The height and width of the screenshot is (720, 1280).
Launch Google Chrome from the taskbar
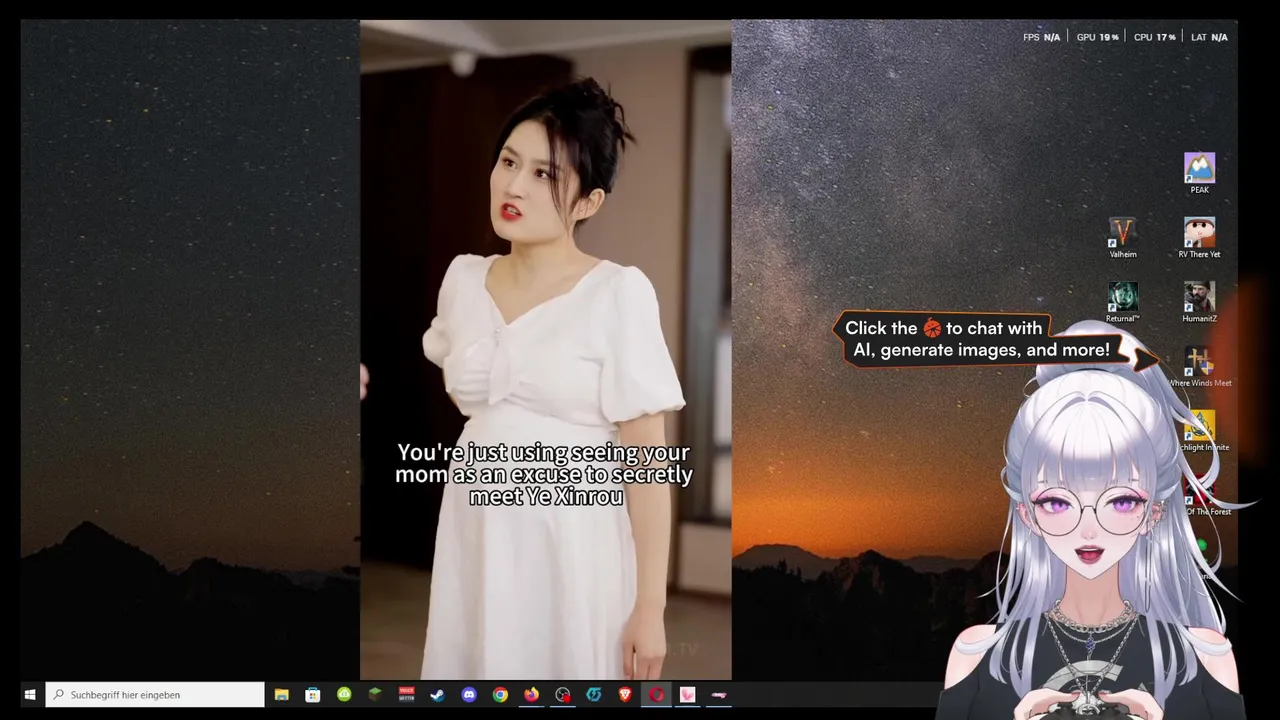coord(500,695)
